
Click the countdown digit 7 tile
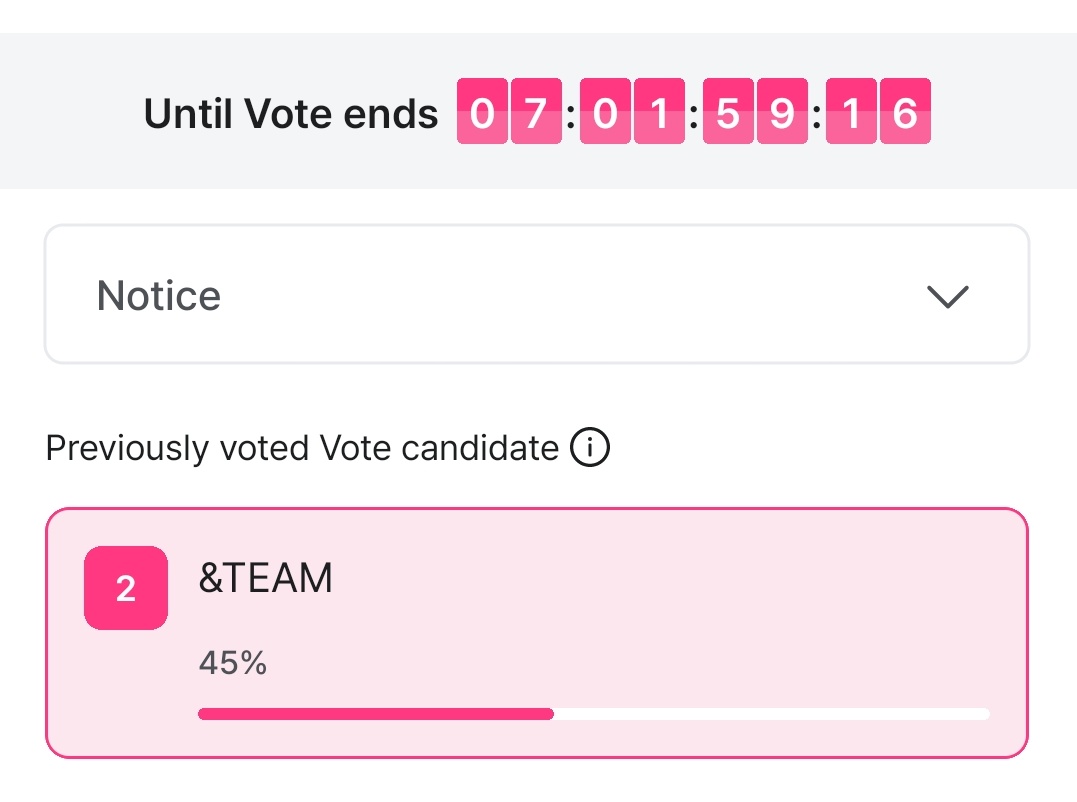(536, 112)
